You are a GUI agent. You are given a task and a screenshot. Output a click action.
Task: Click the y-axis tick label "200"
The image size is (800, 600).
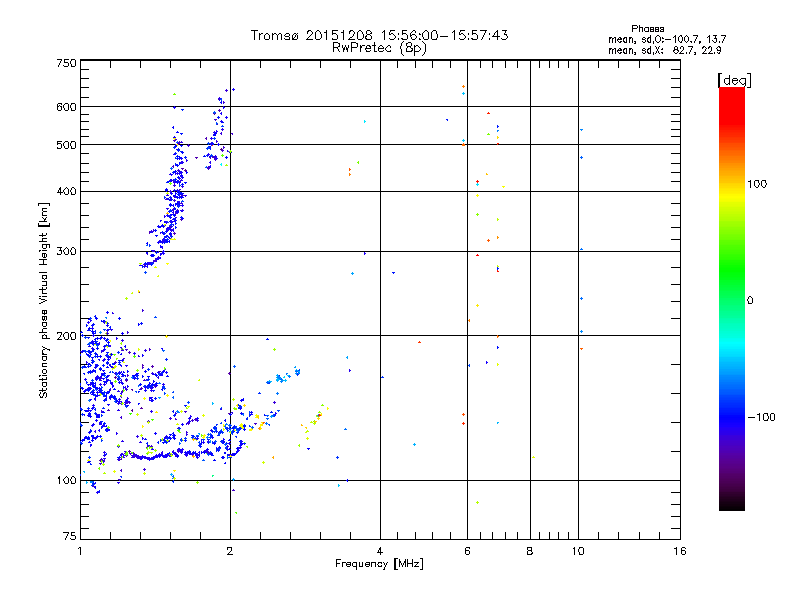click(66, 336)
